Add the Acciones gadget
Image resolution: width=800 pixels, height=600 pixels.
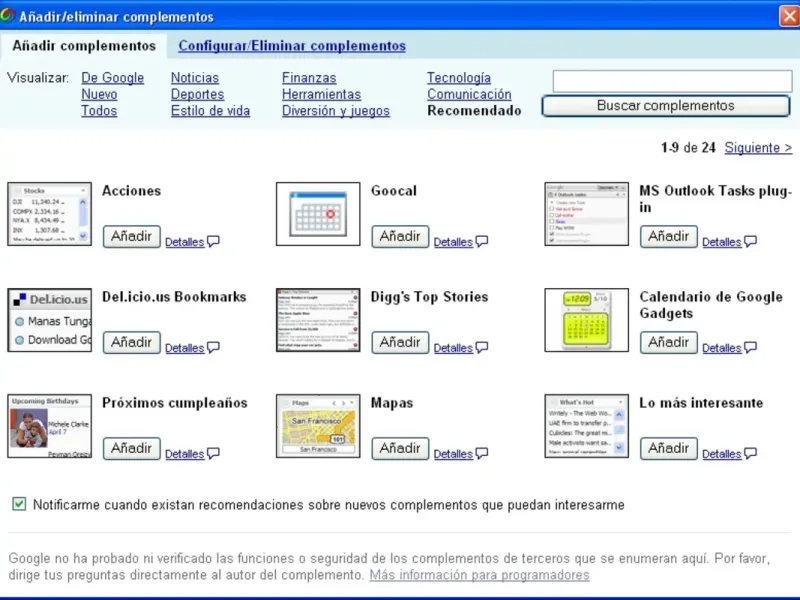tap(132, 237)
